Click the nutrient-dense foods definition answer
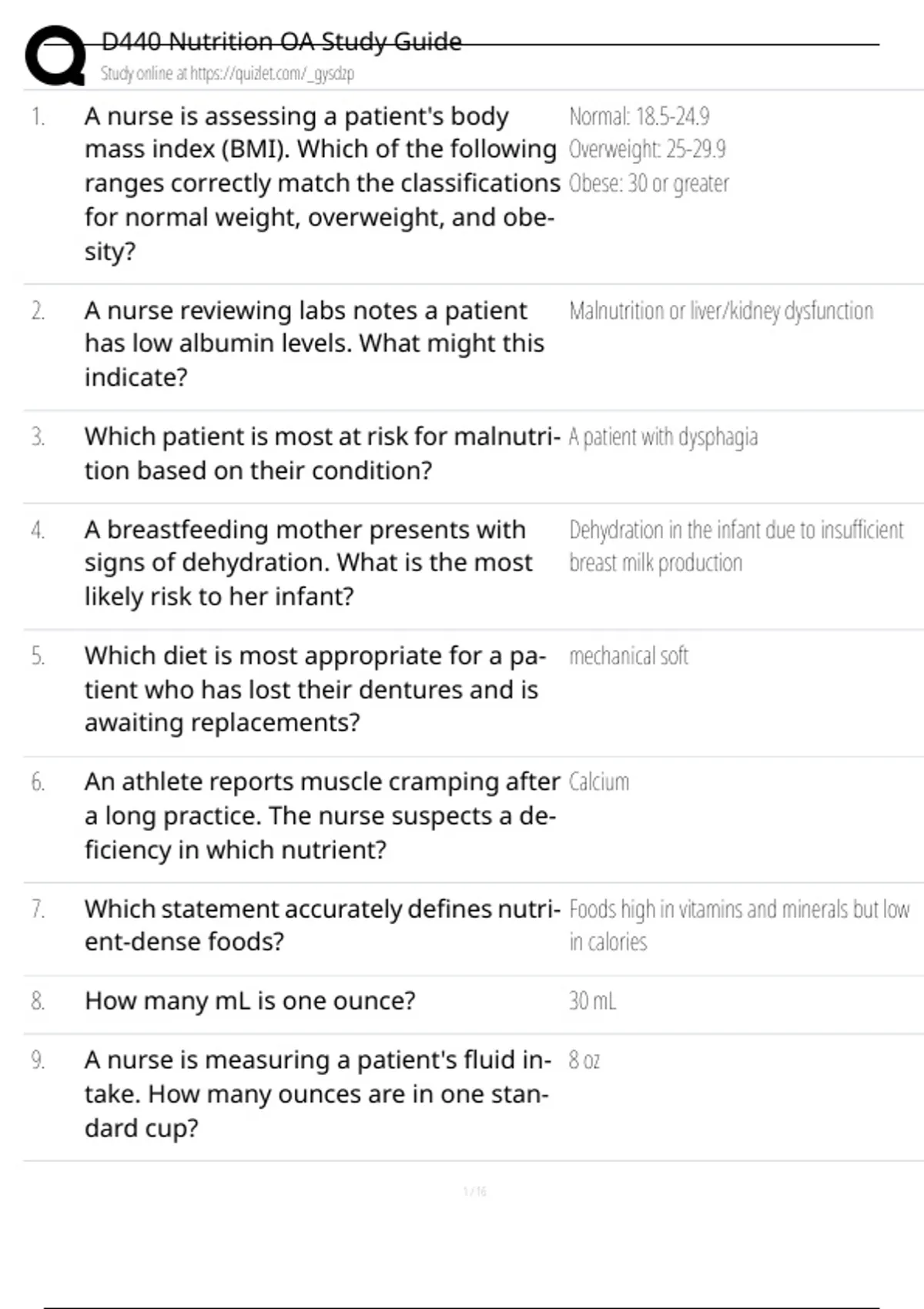This screenshot has height=1309, width=924. 738,925
